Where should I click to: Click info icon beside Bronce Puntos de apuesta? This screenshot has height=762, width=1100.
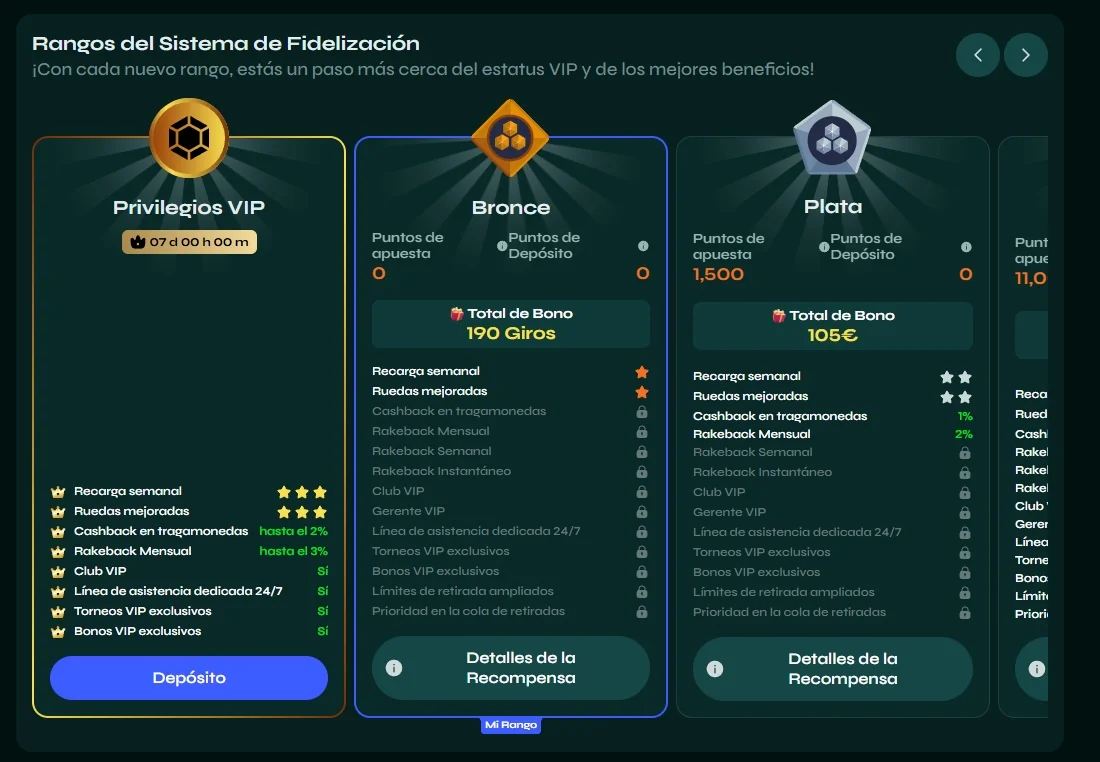tap(502, 246)
